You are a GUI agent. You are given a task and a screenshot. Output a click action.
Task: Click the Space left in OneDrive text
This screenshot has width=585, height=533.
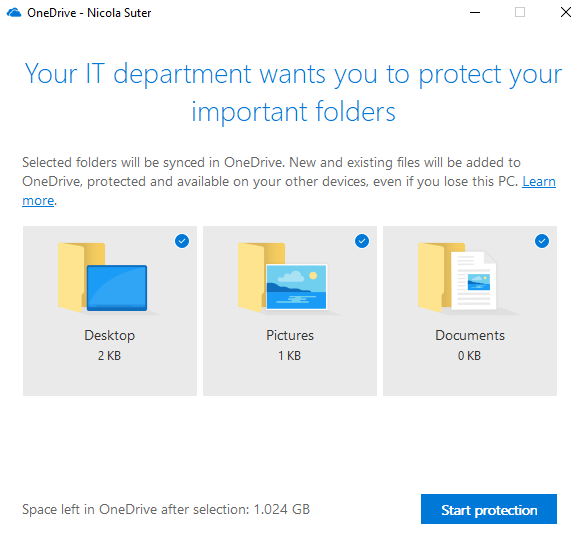tap(166, 510)
